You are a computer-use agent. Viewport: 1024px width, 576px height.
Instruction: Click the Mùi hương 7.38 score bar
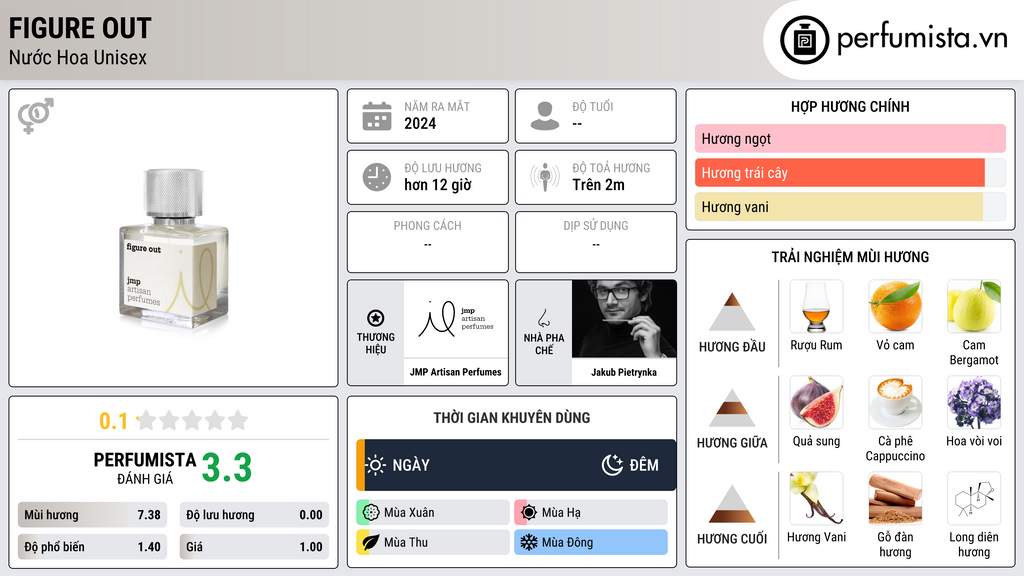tap(92, 515)
